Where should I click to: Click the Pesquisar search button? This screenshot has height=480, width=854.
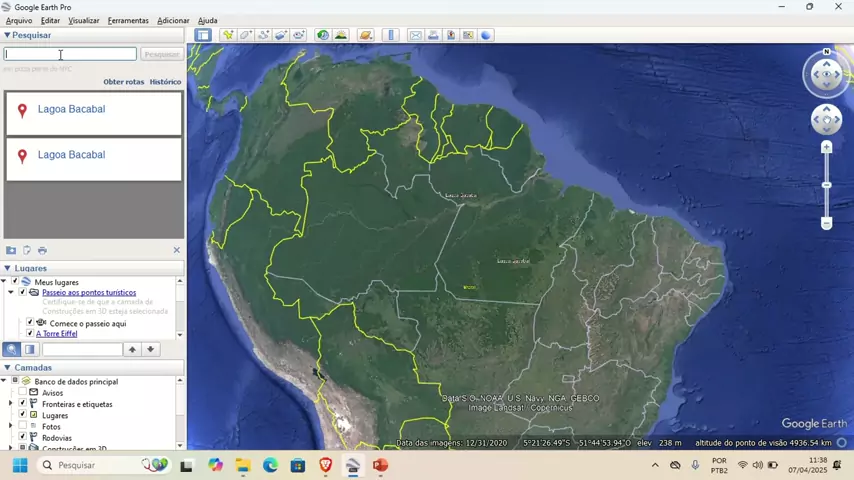coord(162,54)
